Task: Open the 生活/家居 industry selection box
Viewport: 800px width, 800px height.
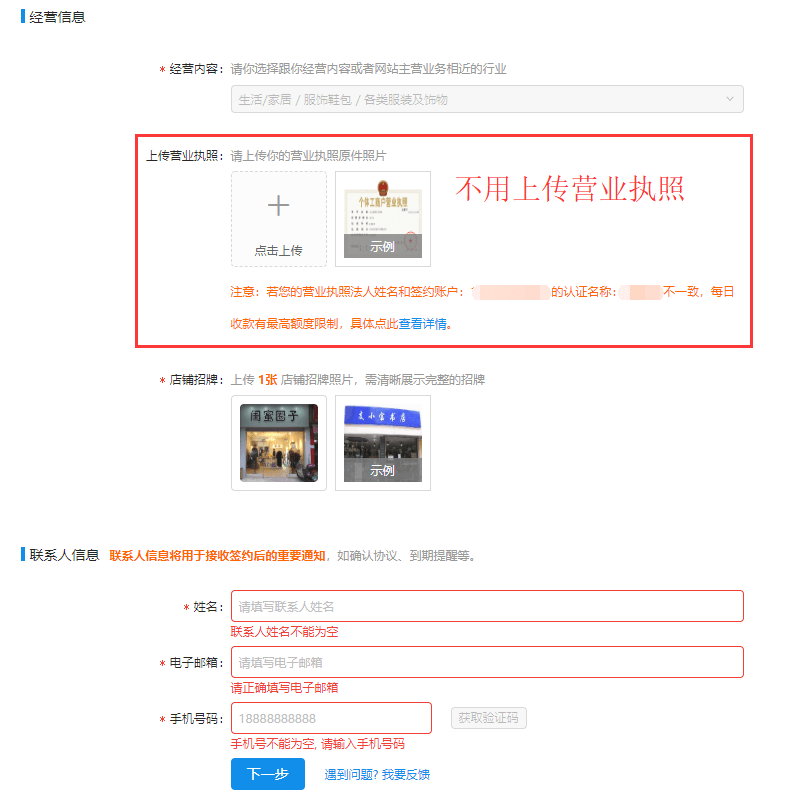Action: (x=480, y=99)
